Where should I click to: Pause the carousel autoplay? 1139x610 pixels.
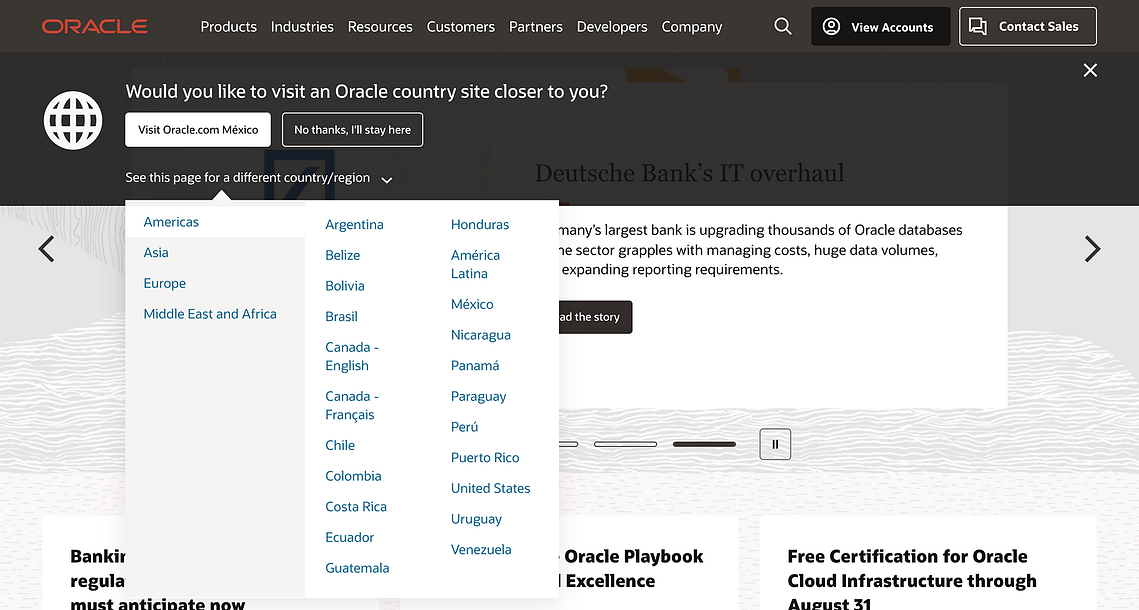point(775,444)
